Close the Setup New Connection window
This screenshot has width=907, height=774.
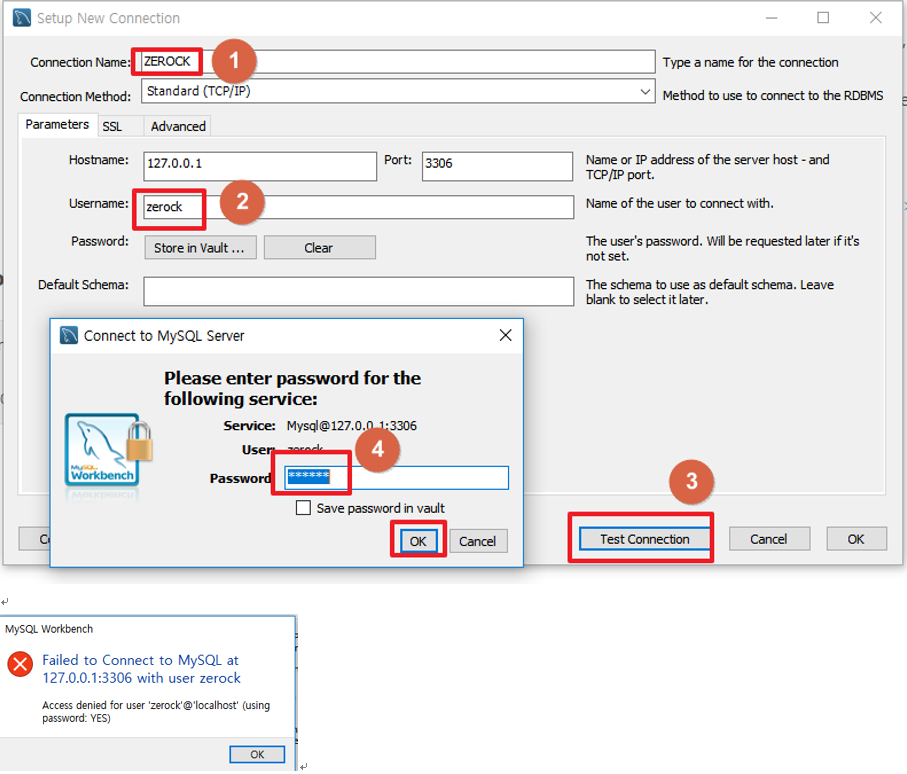pyautogui.click(x=876, y=18)
